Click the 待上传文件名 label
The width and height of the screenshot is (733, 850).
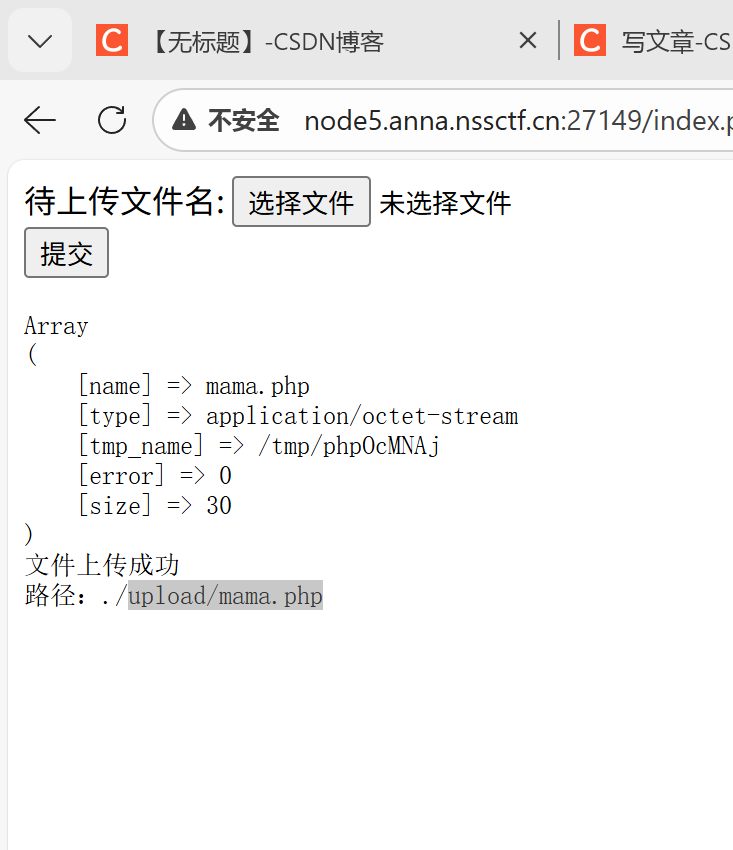coord(125,202)
